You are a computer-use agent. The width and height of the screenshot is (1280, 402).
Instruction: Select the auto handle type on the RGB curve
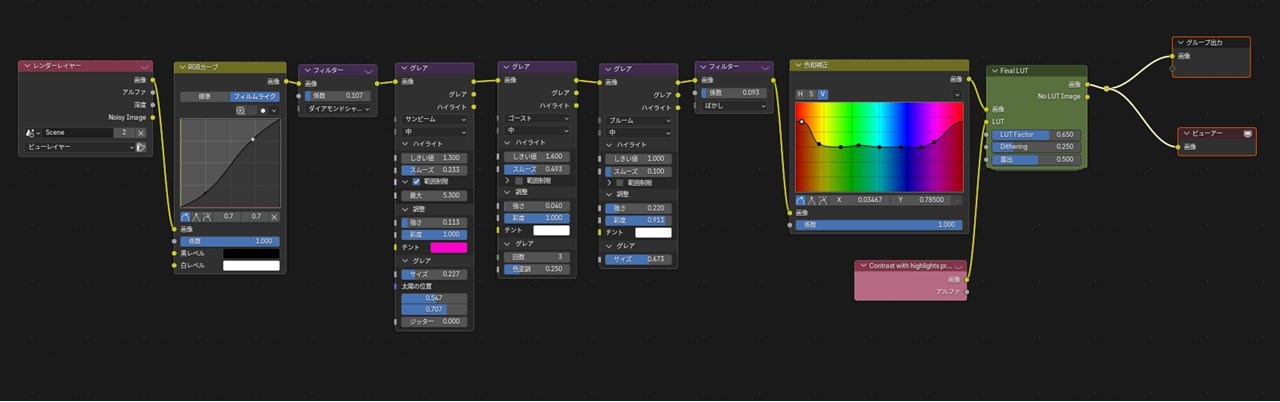click(x=185, y=216)
